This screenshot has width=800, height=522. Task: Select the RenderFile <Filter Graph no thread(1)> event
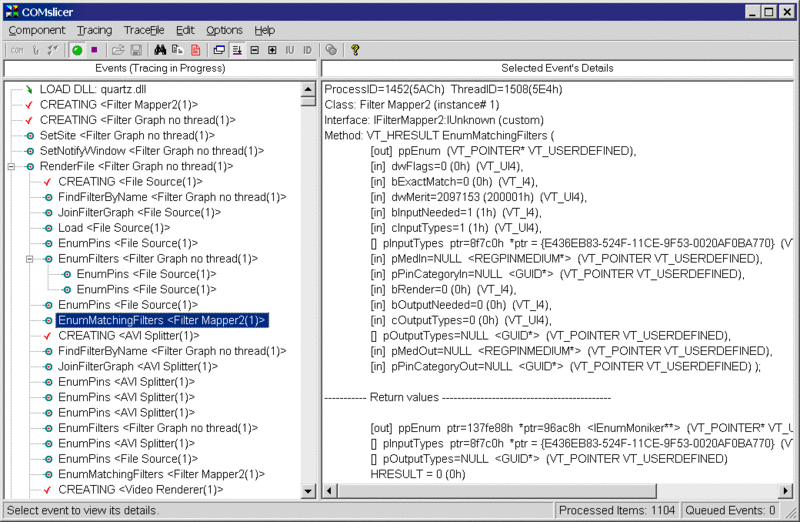[136, 166]
